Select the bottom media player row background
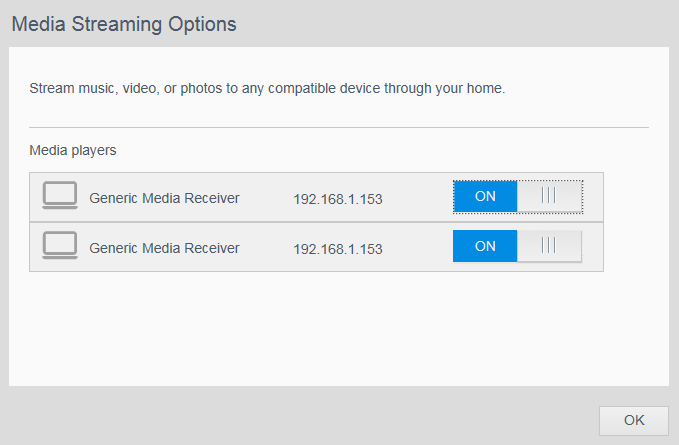Viewport: 679px width, 445px height. tap(317, 247)
